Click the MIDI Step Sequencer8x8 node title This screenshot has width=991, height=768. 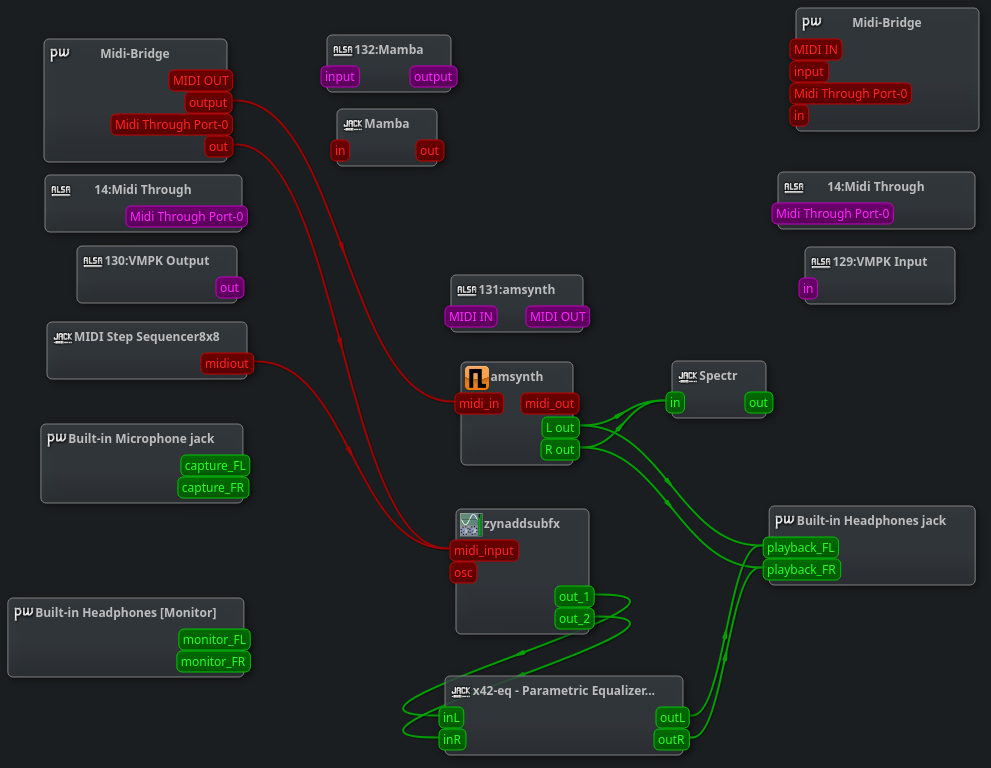coord(147,337)
